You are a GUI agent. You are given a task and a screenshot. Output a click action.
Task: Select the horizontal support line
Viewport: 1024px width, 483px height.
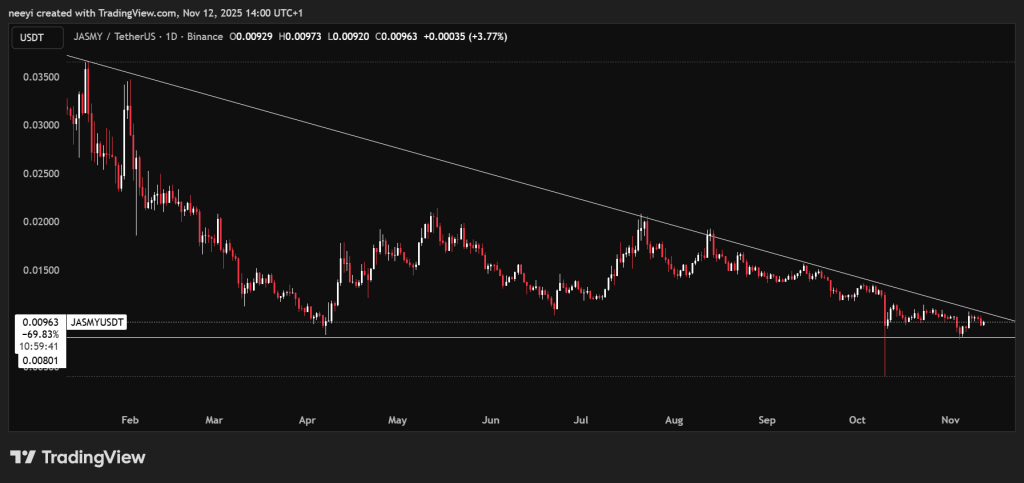(600, 337)
